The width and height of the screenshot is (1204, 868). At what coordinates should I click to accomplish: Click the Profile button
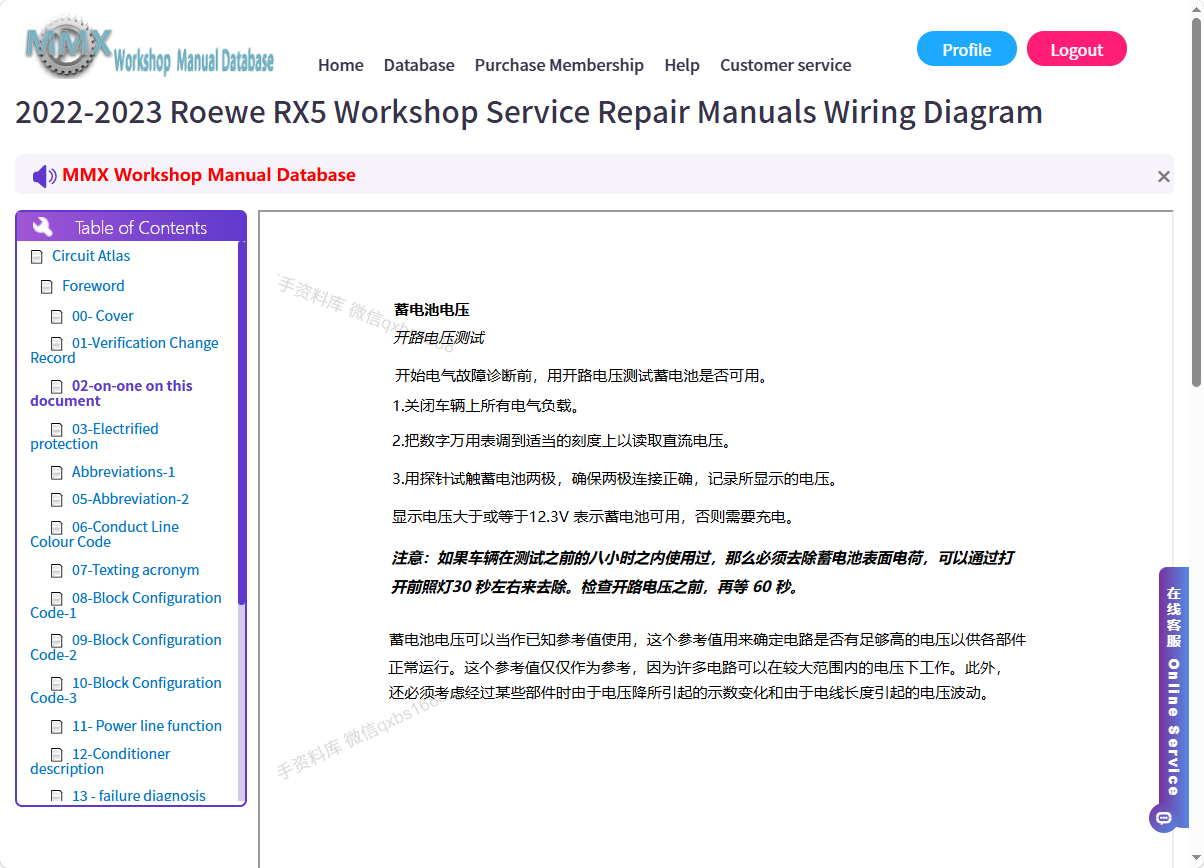pyautogui.click(x=967, y=49)
